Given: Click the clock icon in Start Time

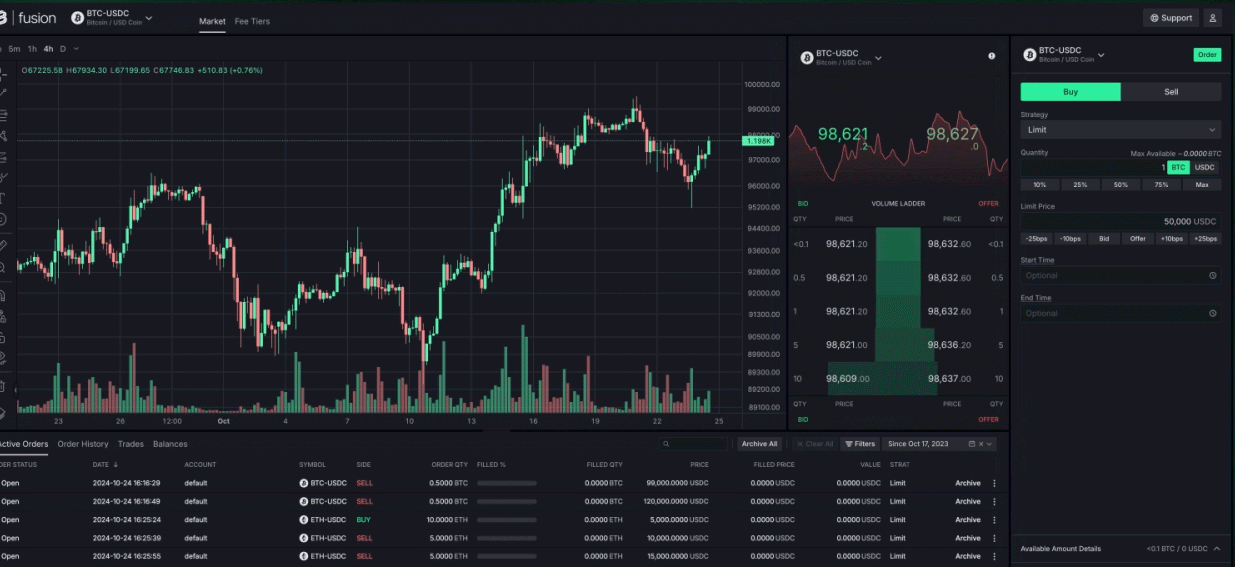Looking at the screenshot, I should point(1212,275).
